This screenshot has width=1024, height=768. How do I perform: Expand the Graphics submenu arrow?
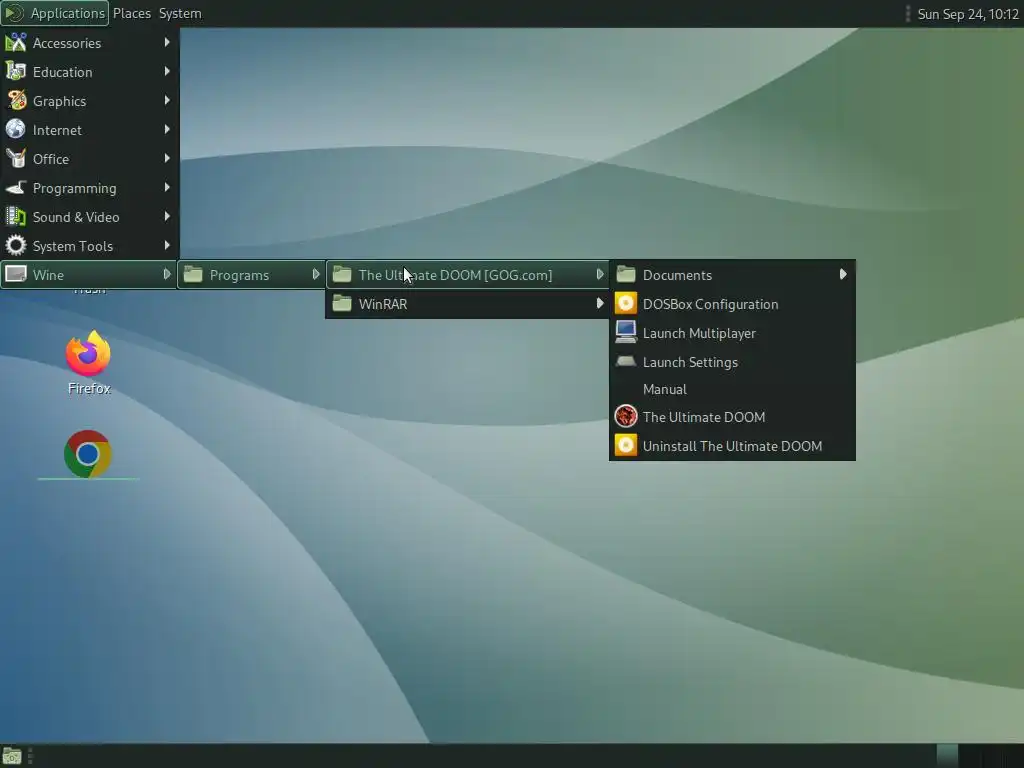point(167,101)
